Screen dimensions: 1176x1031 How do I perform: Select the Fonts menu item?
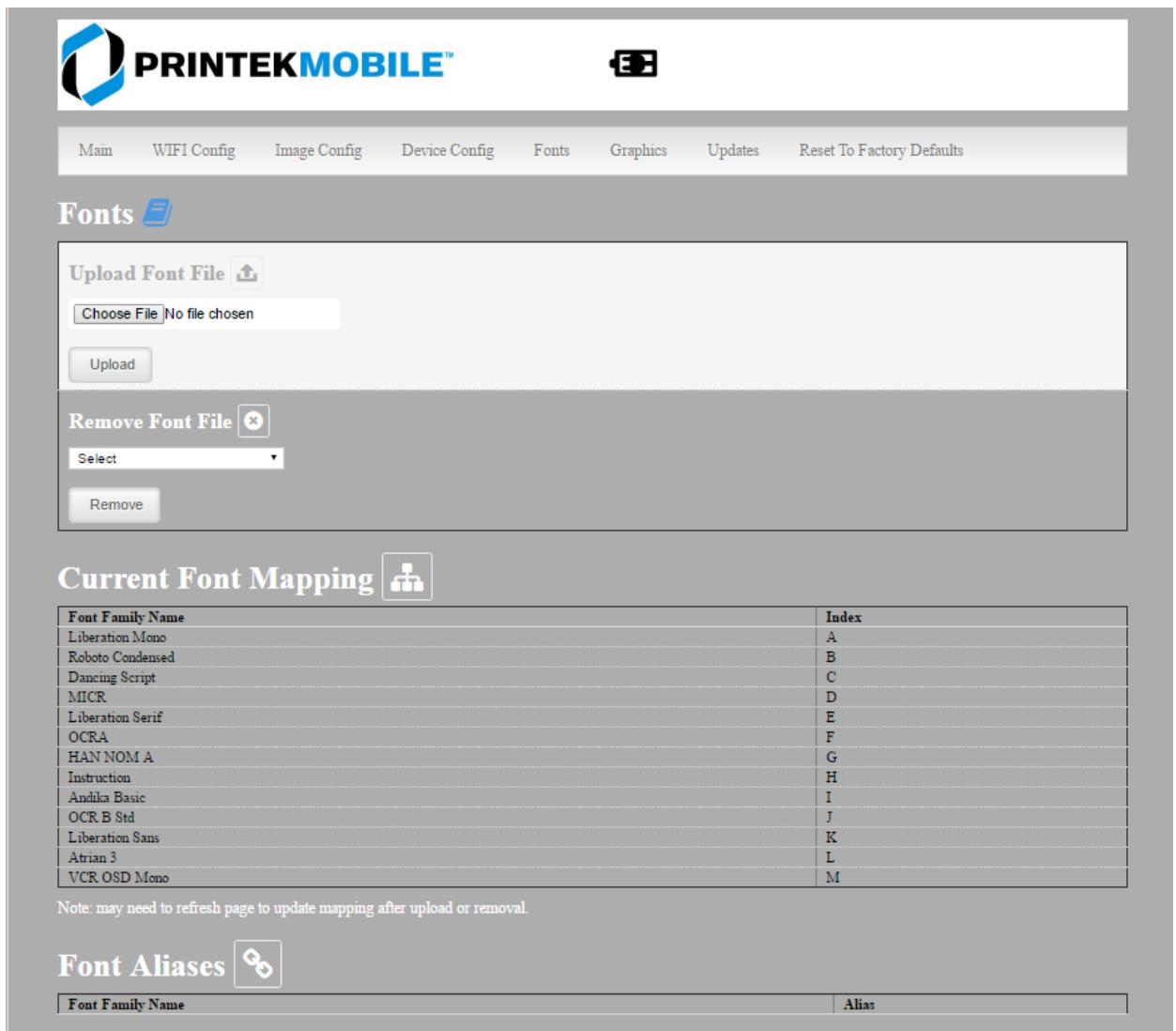coord(552,150)
